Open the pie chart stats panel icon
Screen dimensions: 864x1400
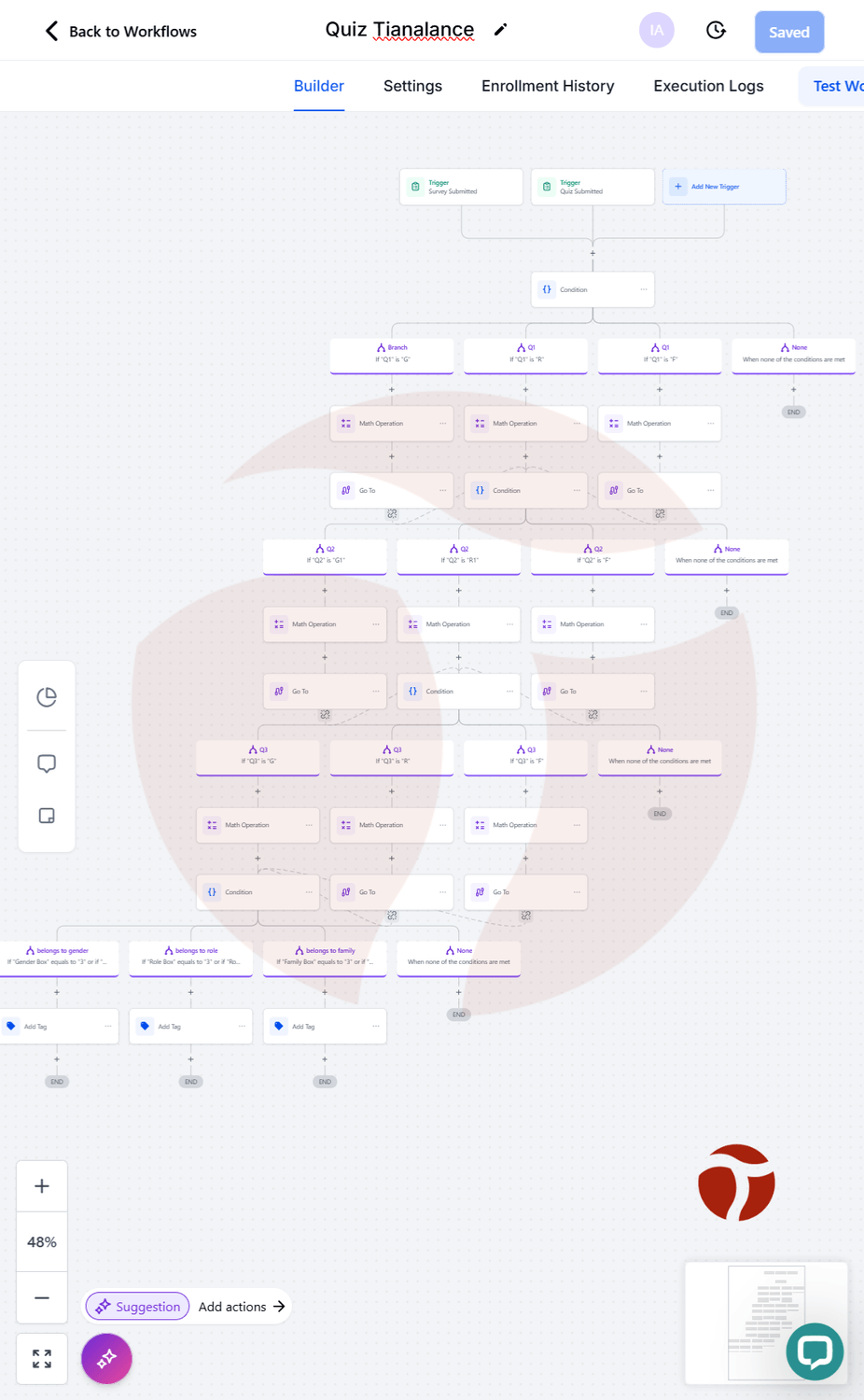47,697
